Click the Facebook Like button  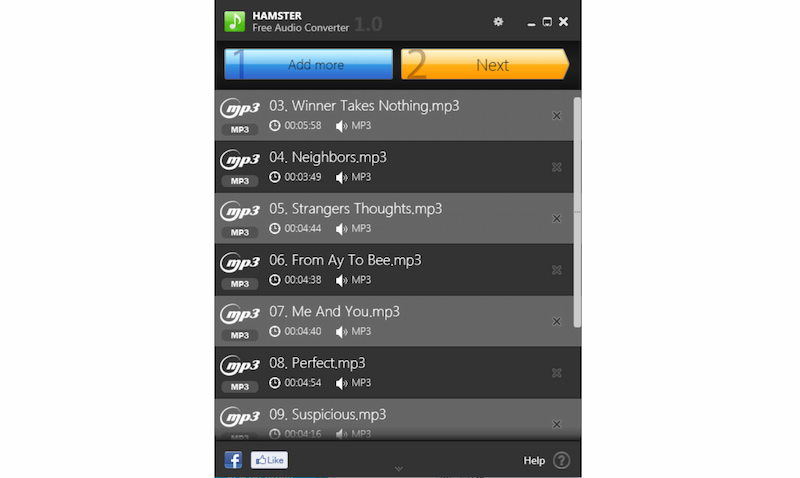click(269, 460)
